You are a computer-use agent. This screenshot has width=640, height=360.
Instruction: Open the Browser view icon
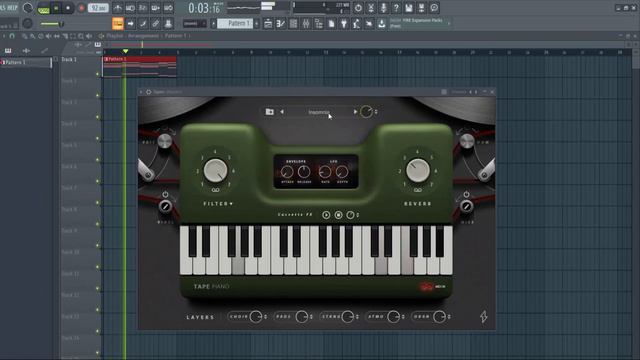coord(319,24)
